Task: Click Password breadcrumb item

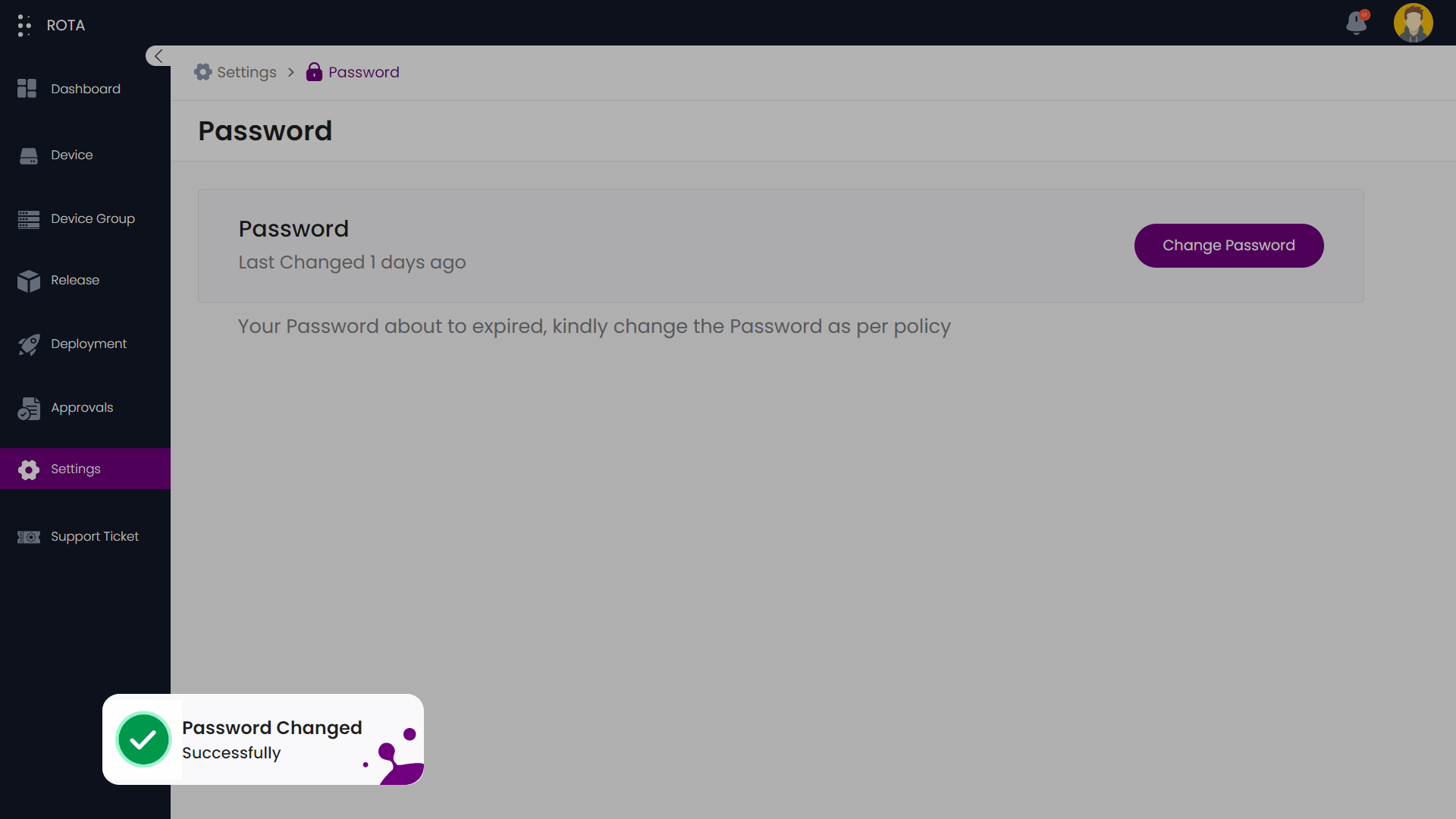Action: 364,73
